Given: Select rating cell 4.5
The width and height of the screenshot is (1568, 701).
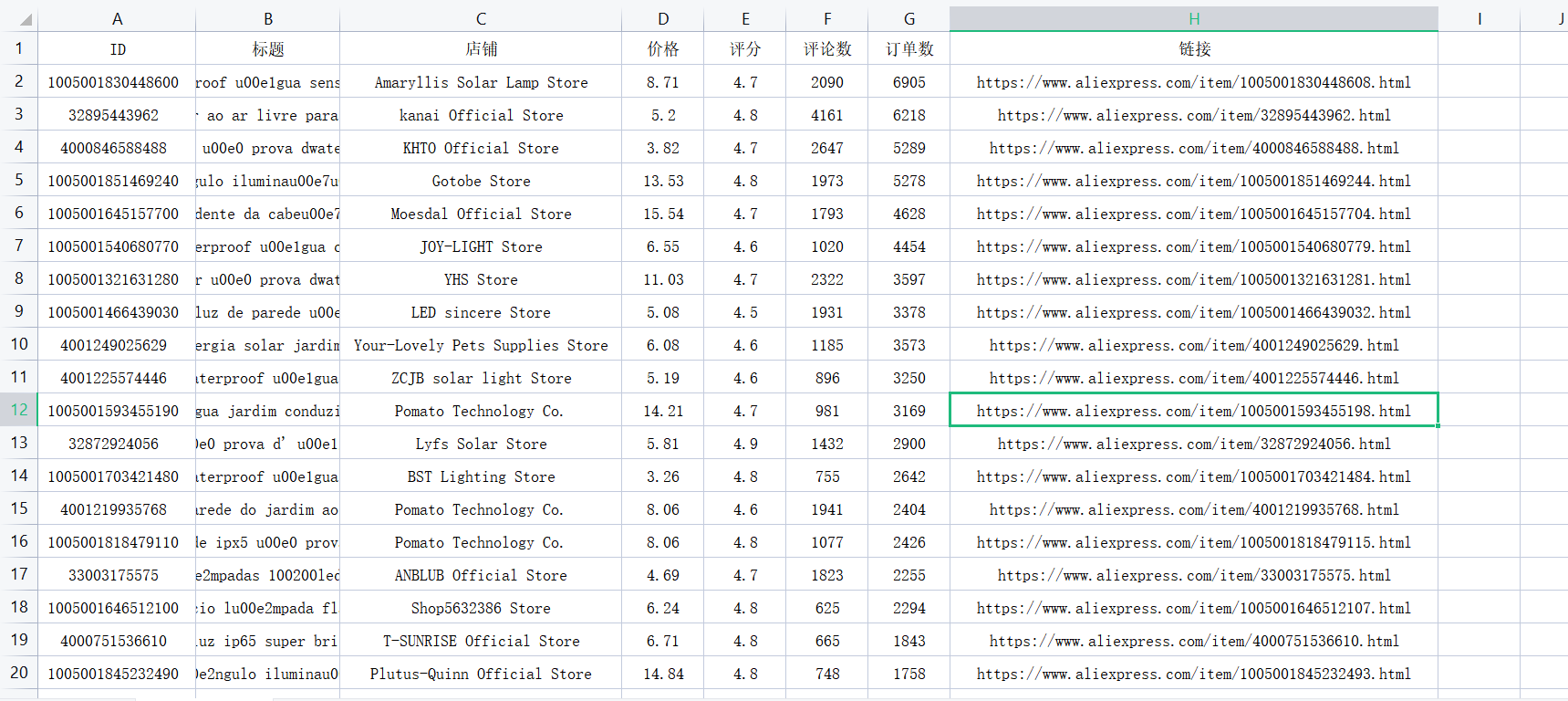Looking at the screenshot, I should tap(745, 311).
